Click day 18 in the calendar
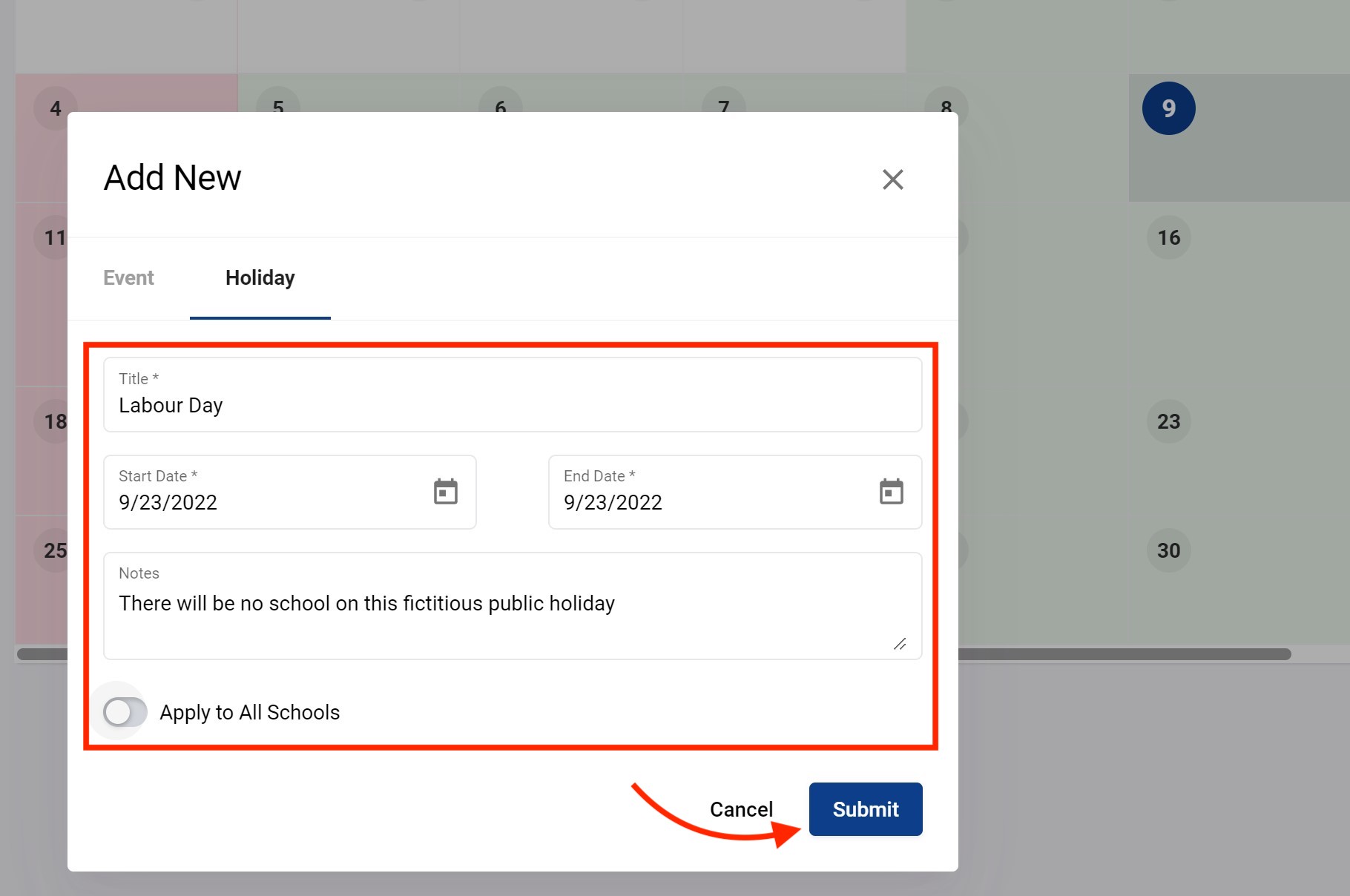Screen dimensions: 1350x896 tap(52, 421)
